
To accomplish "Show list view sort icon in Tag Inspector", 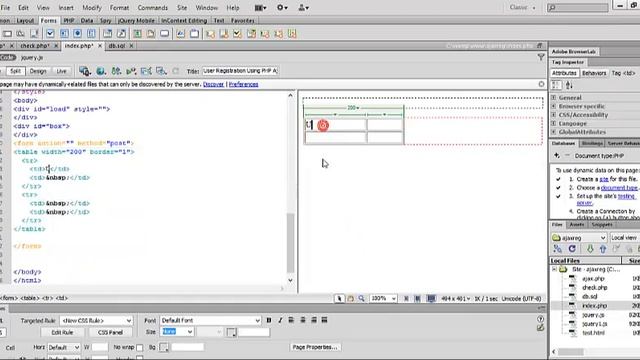I will point(569,85).
